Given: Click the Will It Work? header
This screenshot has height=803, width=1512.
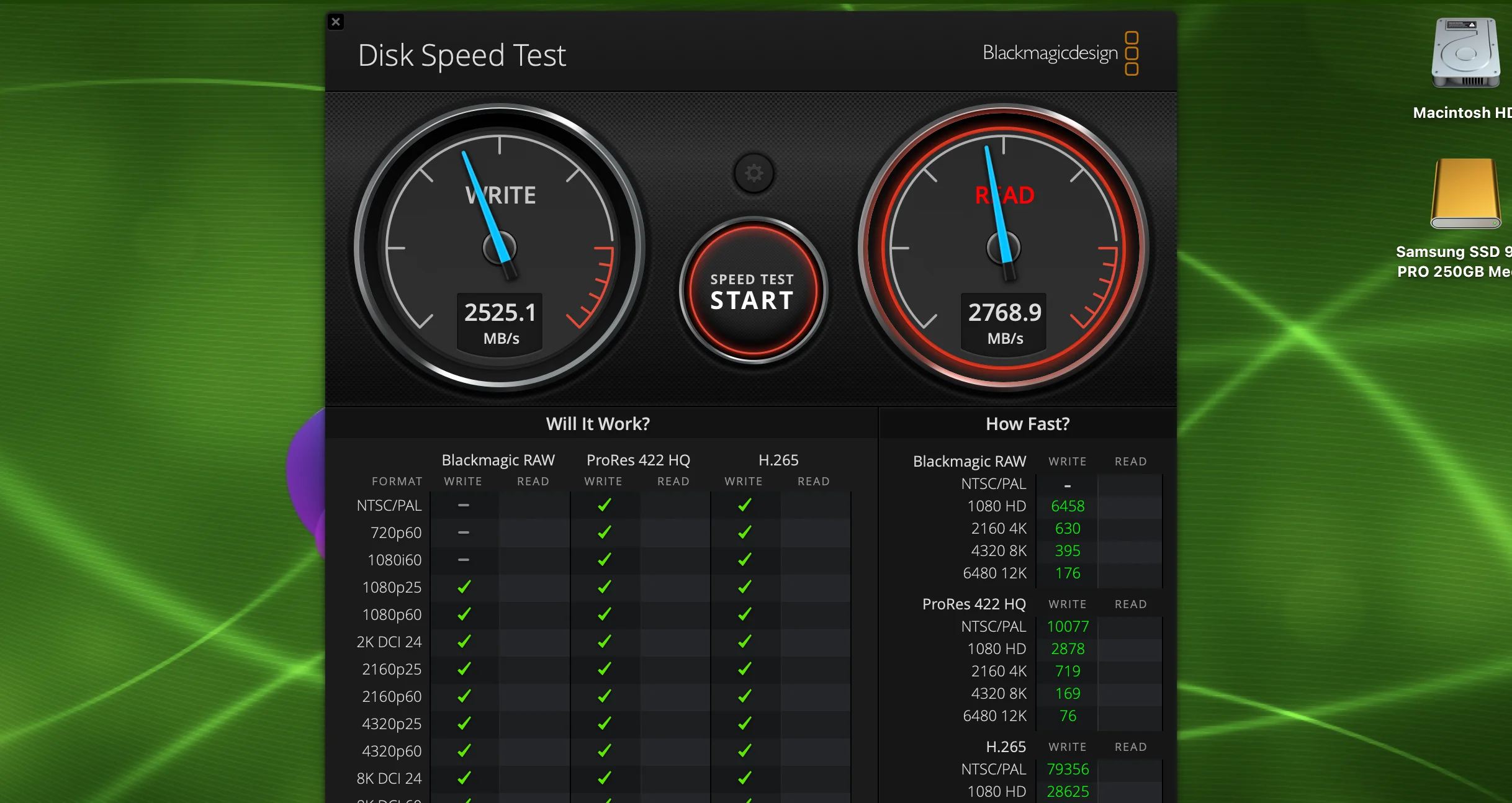Looking at the screenshot, I should (x=598, y=424).
